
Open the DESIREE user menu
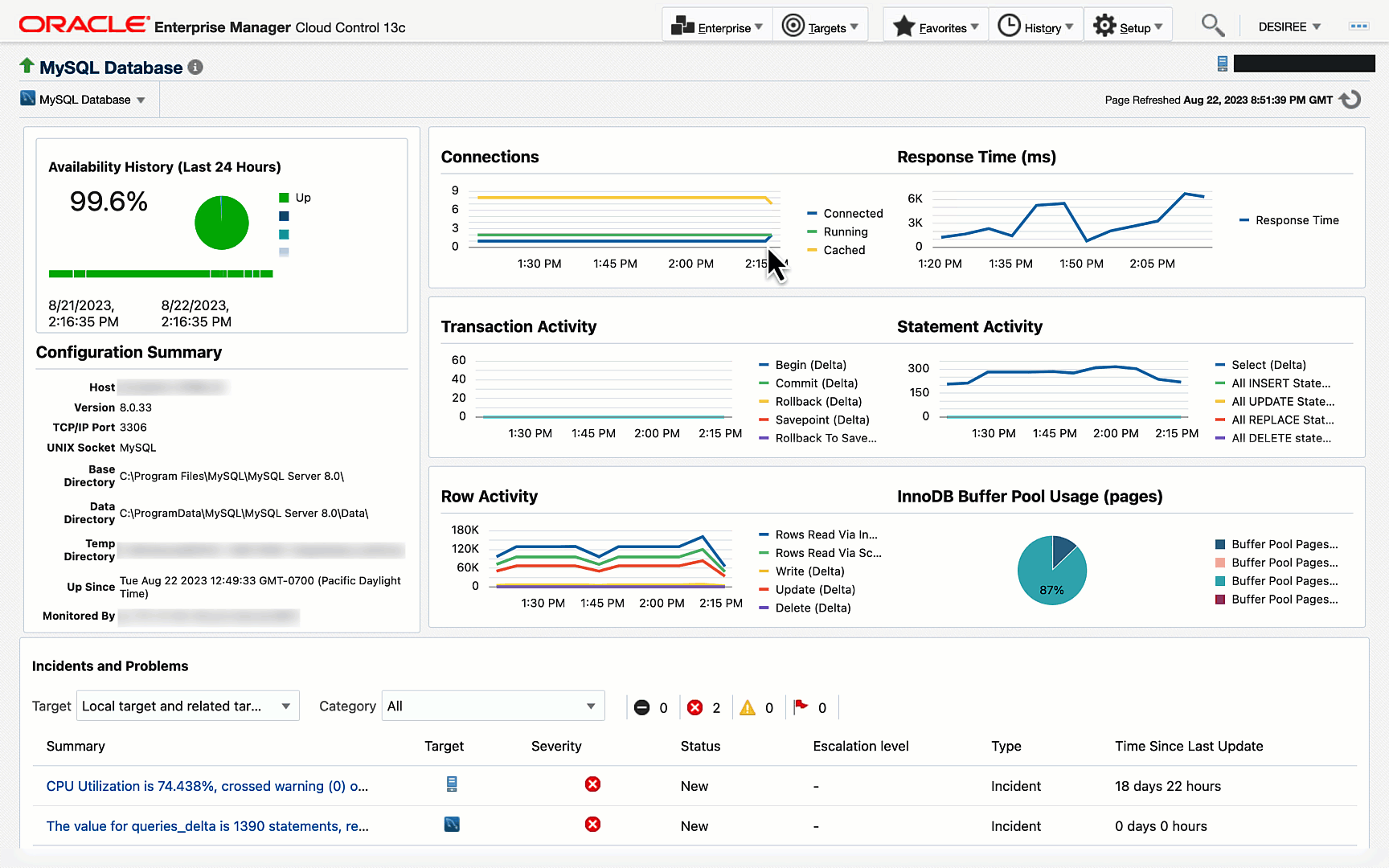tap(1289, 27)
